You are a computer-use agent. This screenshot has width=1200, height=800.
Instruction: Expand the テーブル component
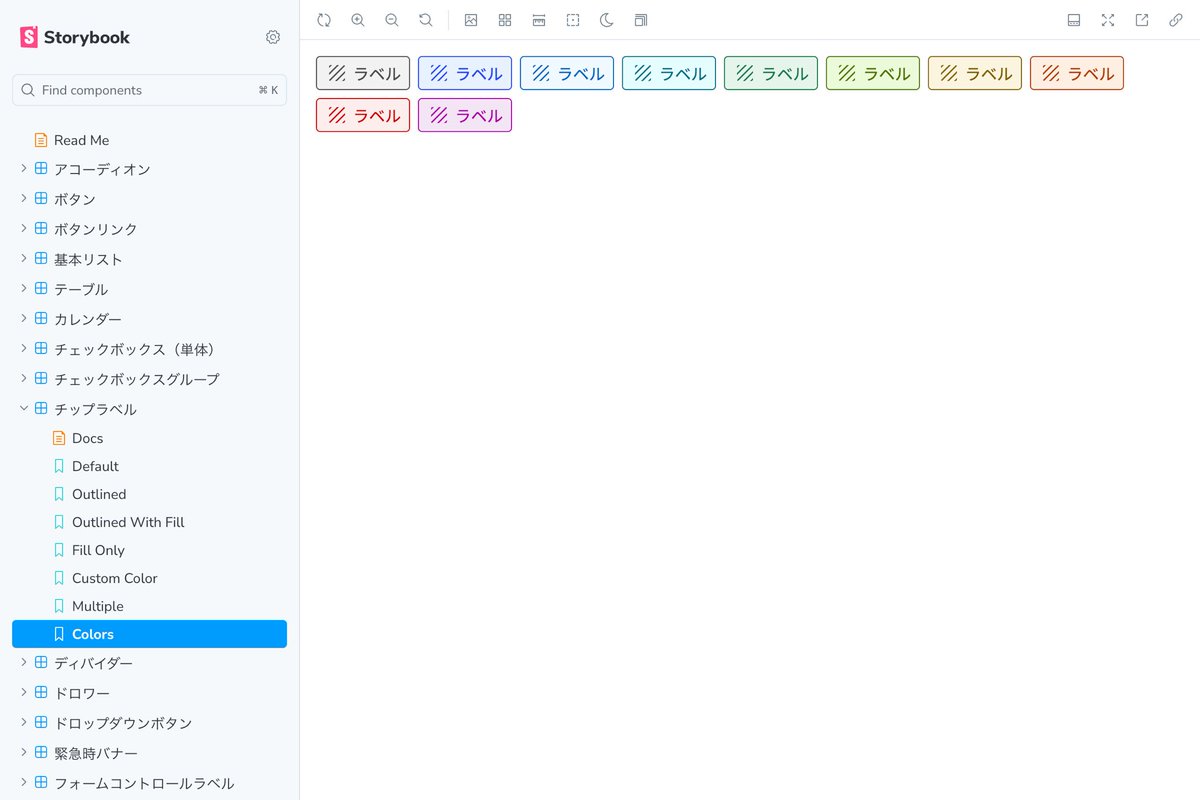[x=149, y=289]
